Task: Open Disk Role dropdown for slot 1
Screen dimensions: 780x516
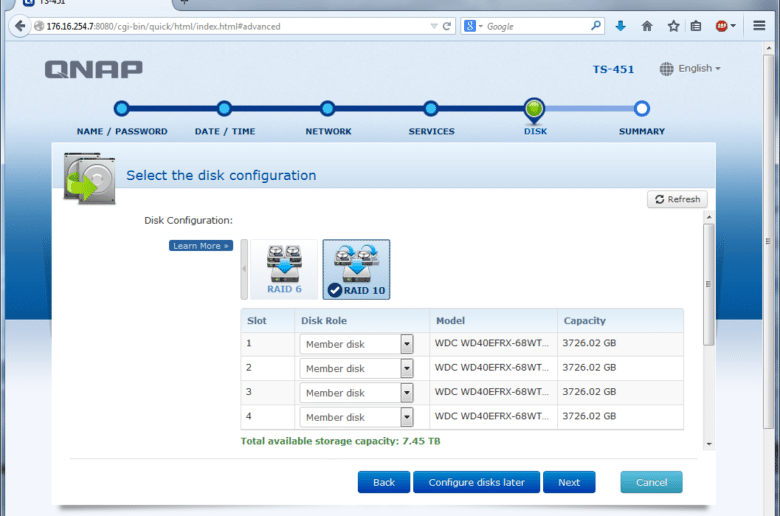Action: click(x=356, y=344)
